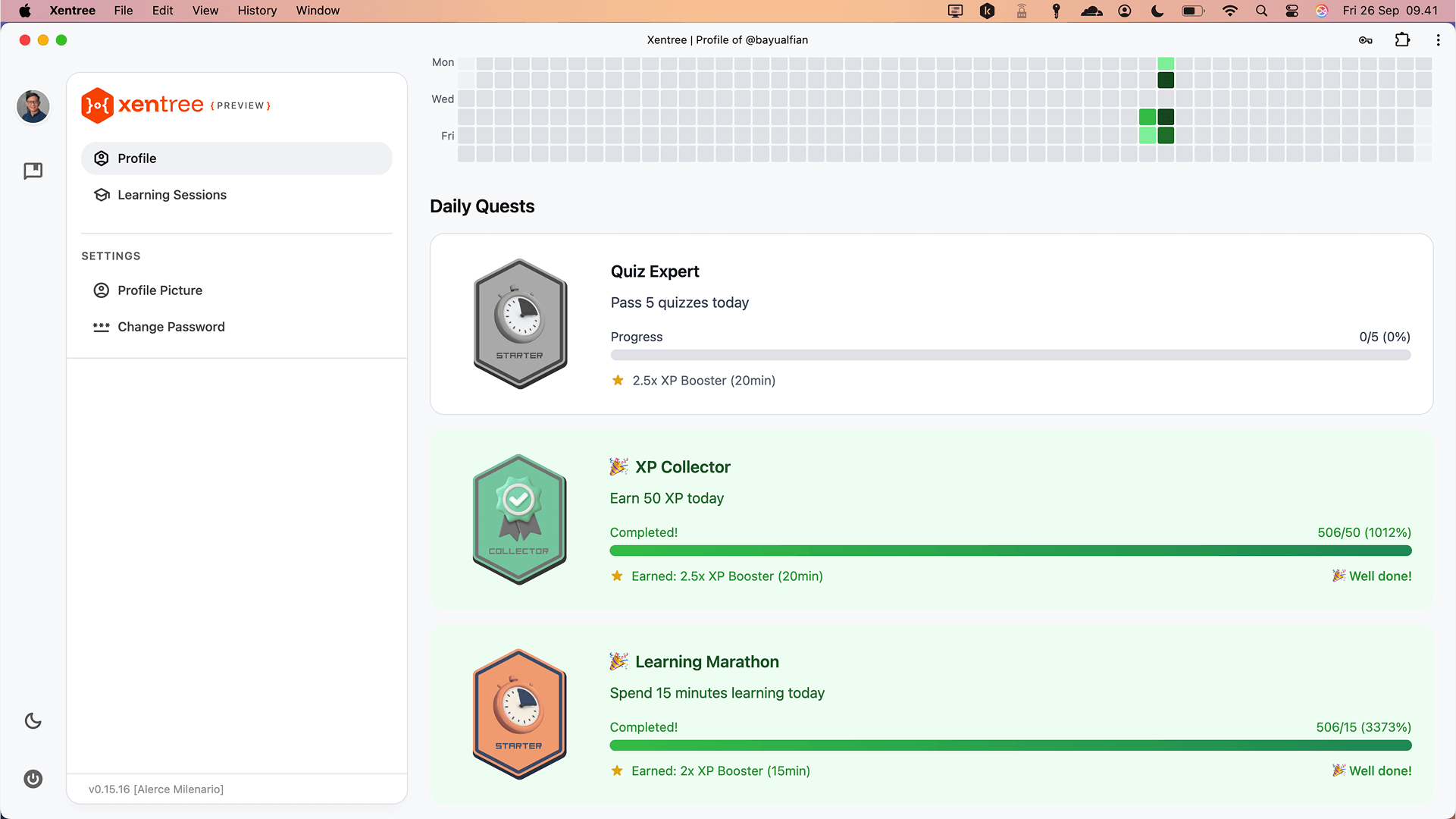The image size is (1456, 819).
Task: Click the Xentree logo
Action: tap(142, 105)
